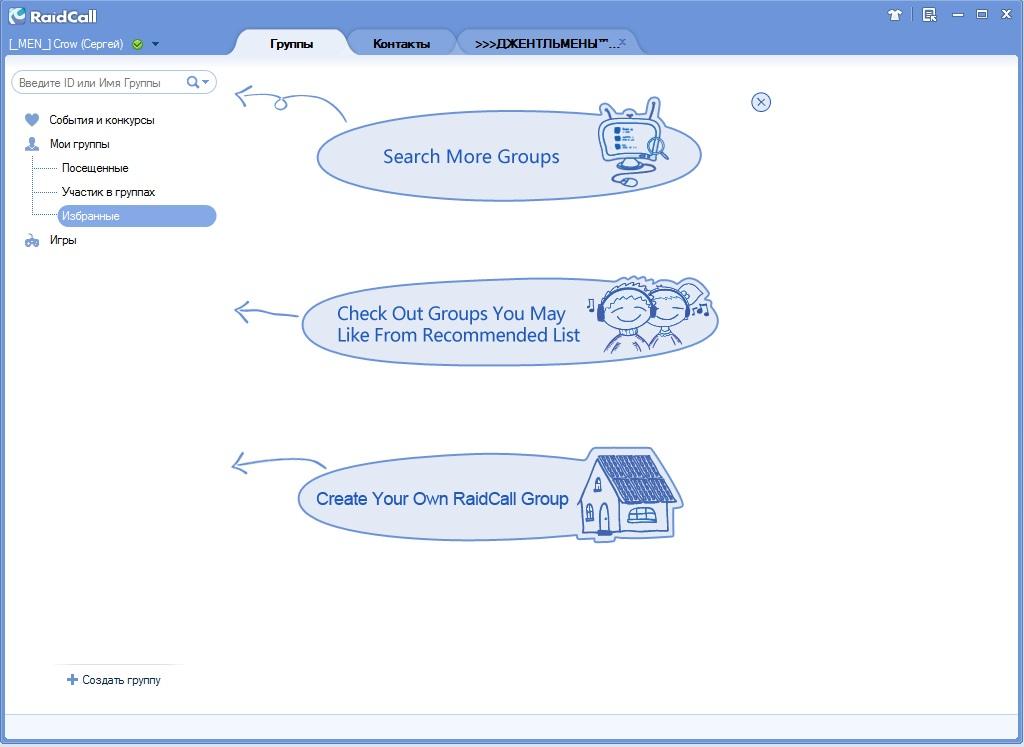The image size is (1024, 747).
Task: Click the green online status icon
Action: 137,44
